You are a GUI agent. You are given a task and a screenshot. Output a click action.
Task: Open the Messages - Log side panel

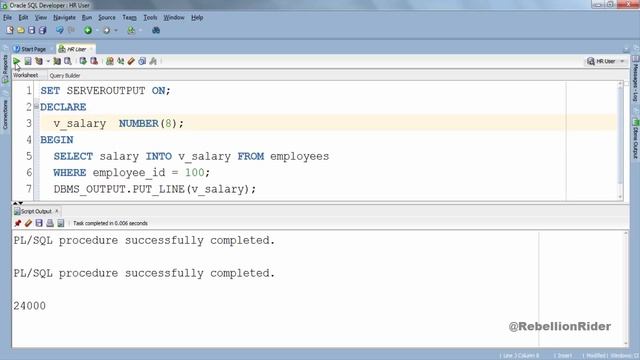click(636, 80)
